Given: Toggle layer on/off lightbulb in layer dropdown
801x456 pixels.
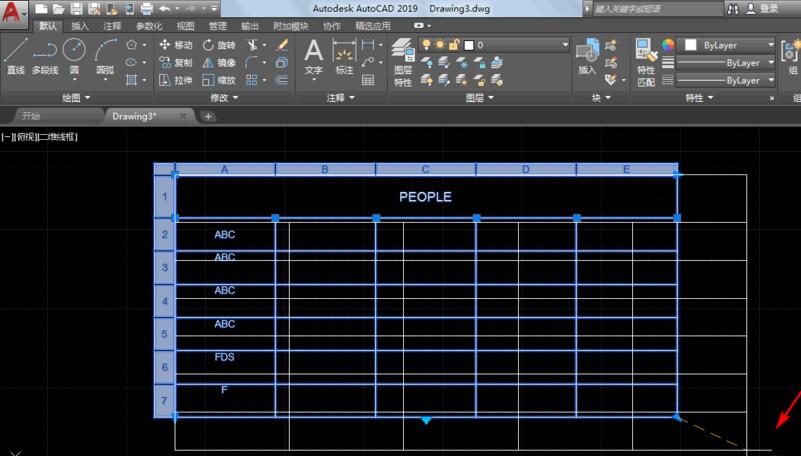Looking at the screenshot, I should (x=426, y=45).
